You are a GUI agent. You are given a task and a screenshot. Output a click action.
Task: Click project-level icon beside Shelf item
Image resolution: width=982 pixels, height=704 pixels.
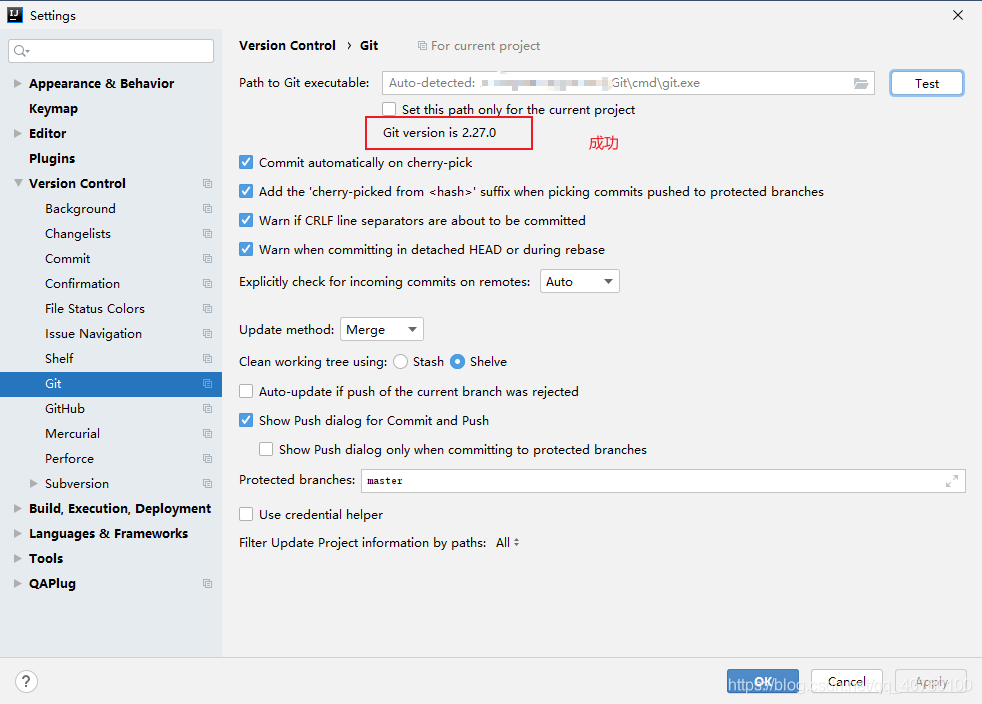pos(207,359)
